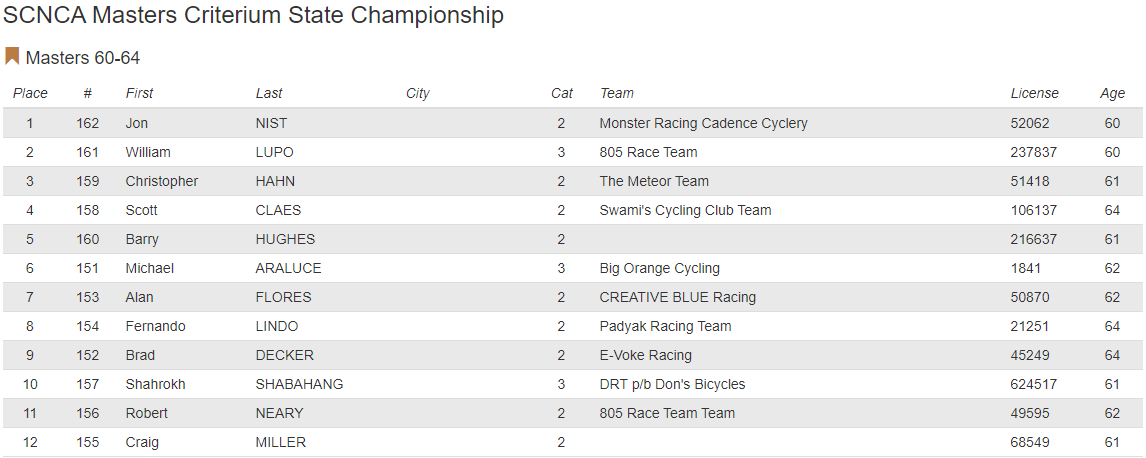Click the Cat column header
This screenshot has height=458, width=1146.
coord(562,93)
